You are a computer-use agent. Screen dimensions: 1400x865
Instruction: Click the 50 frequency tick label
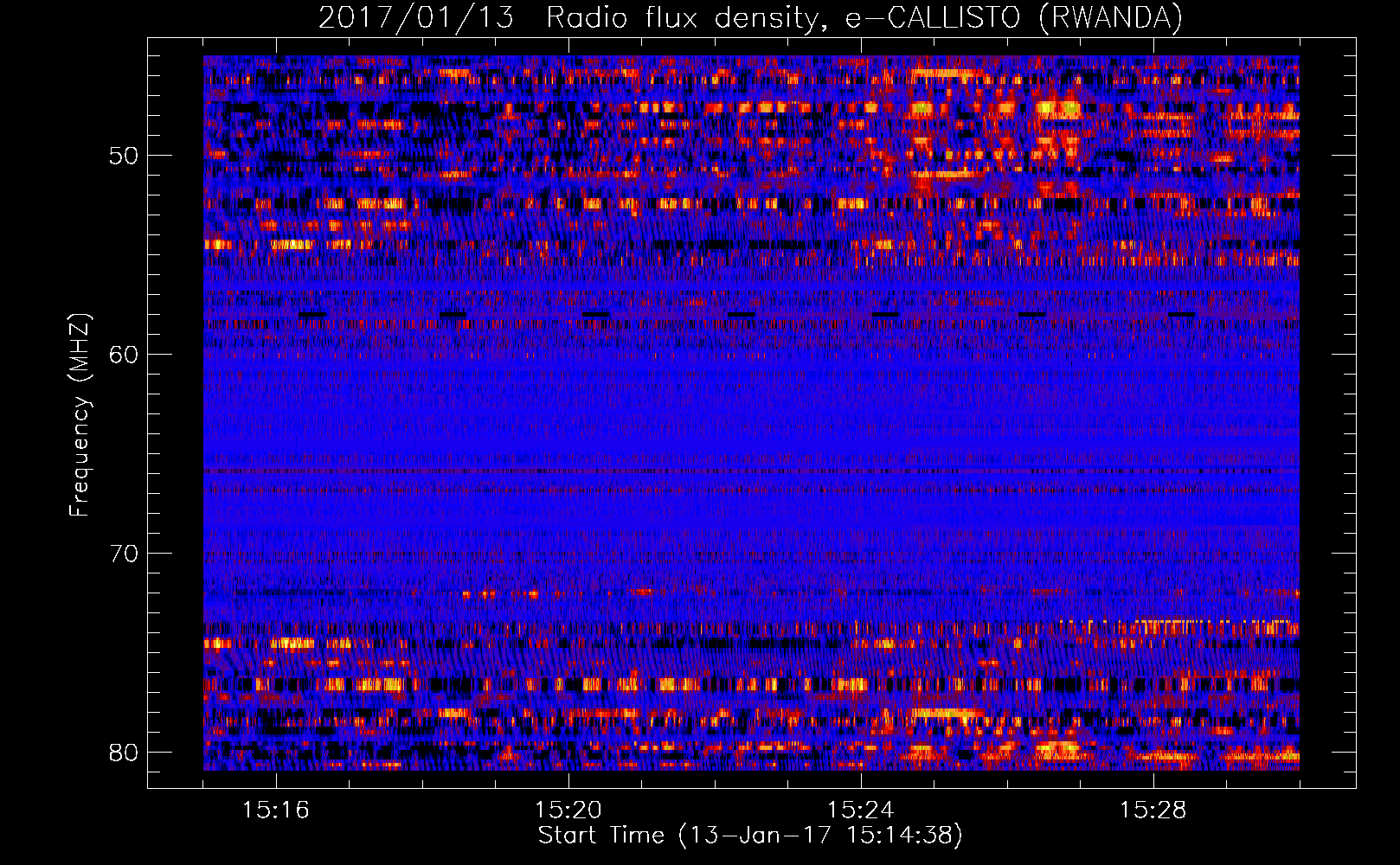[125, 157]
